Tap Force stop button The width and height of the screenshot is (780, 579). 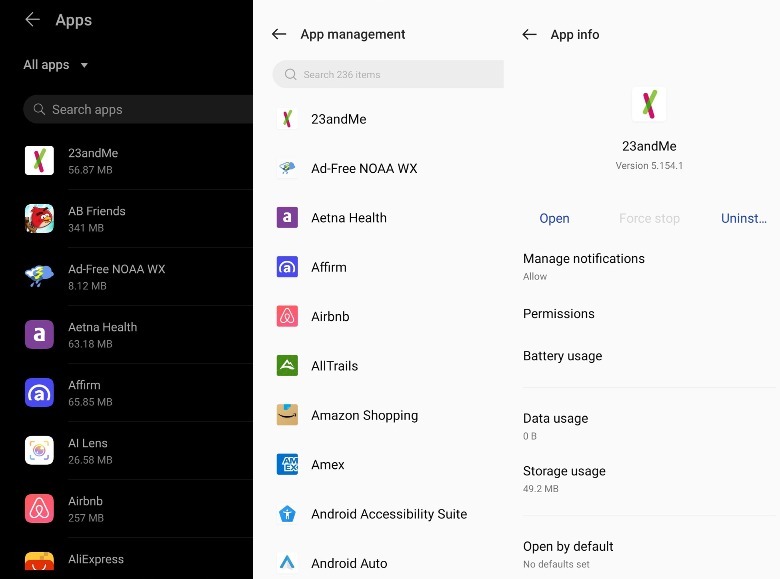click(x=649, y=218)
